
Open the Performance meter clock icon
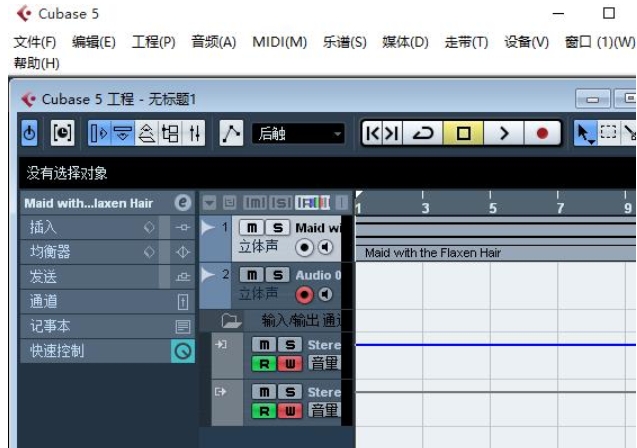(x=62, y=133)
